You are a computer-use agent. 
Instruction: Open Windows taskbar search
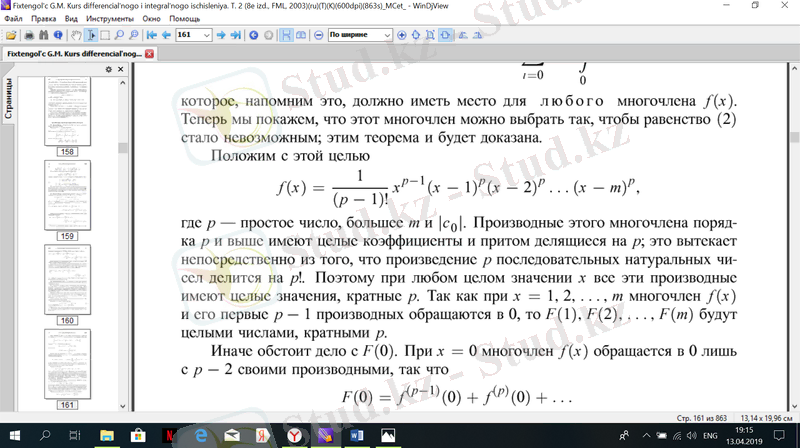tap(45, 435)
